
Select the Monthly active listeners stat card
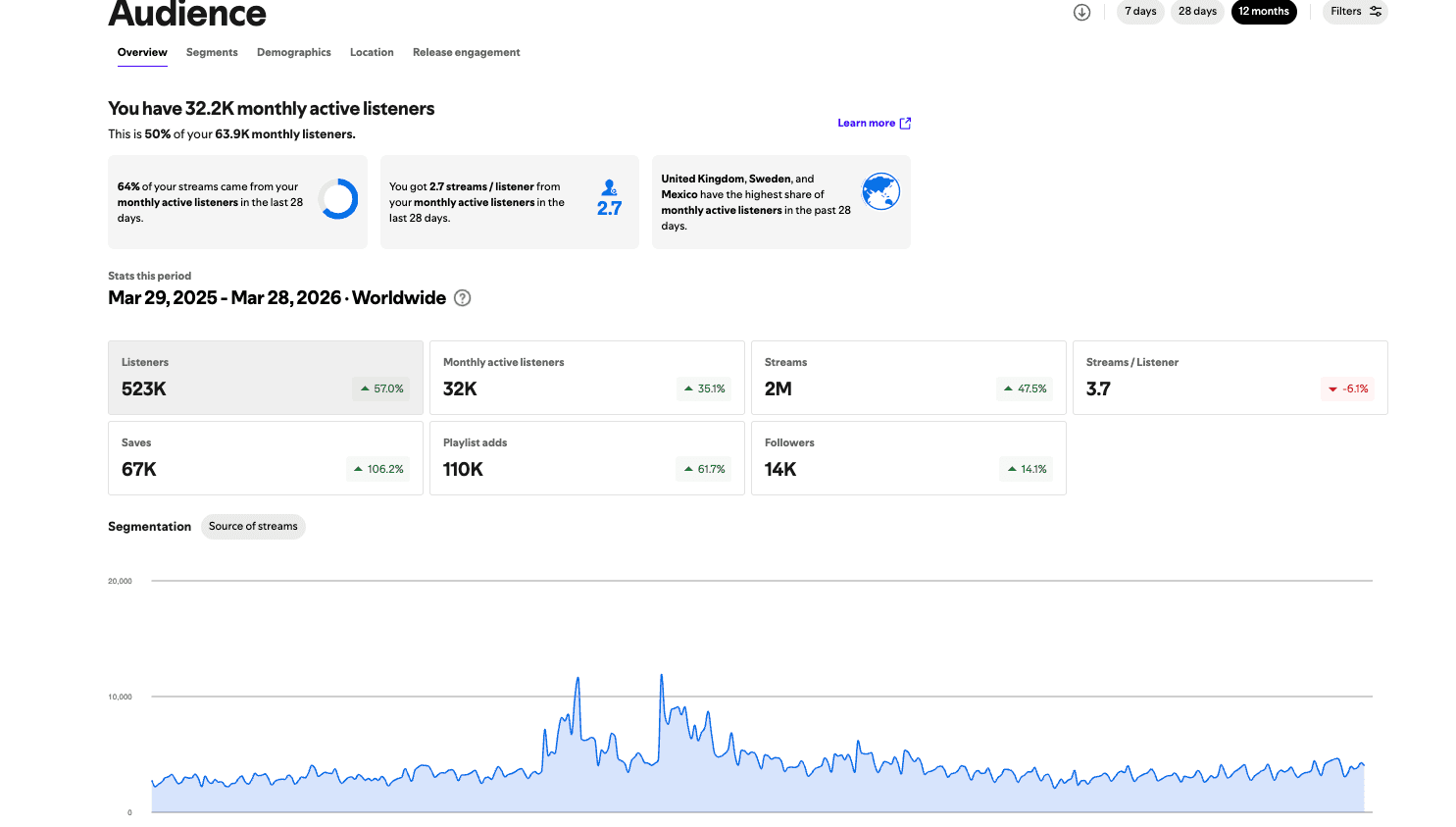(587, 378)
